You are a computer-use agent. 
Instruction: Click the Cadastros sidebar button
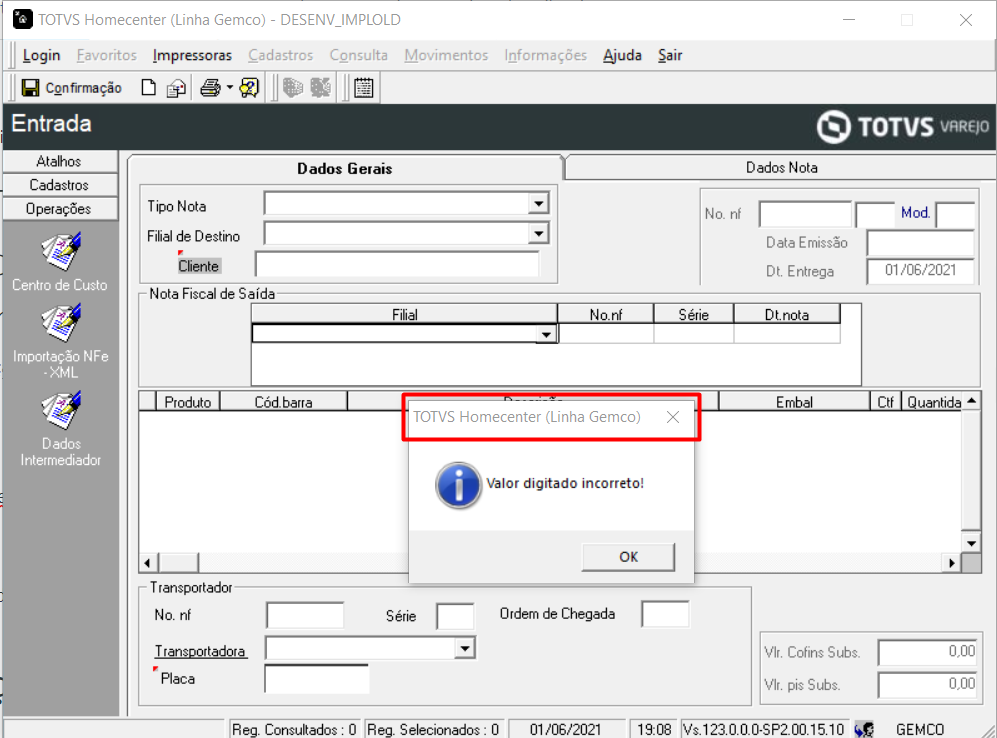(x=60, y=185)
